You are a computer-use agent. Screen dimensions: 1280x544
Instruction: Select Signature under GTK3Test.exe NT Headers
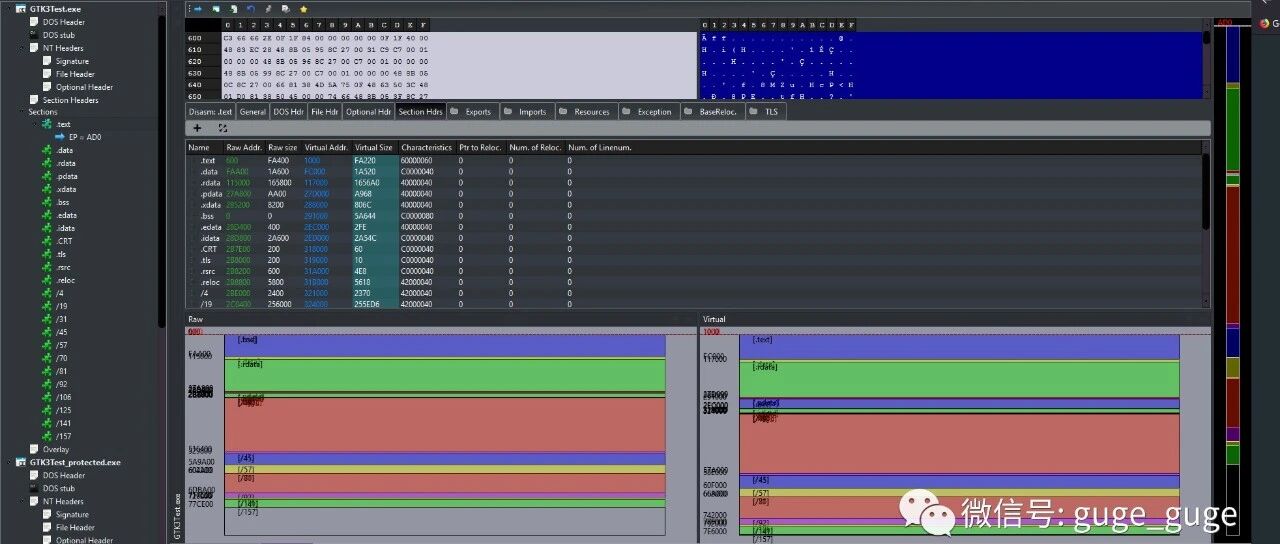tap(72, 61)
